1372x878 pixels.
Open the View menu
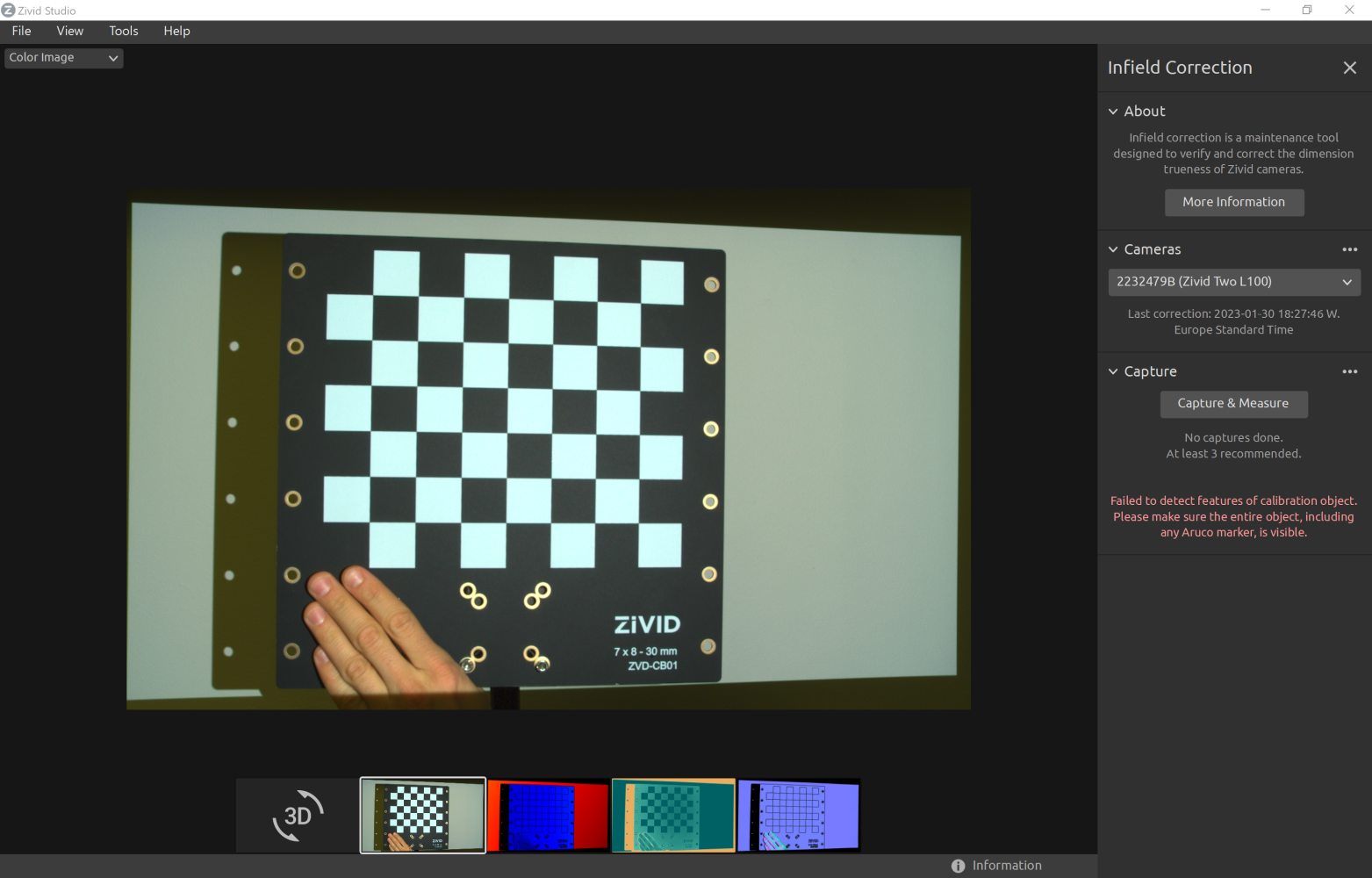pyautogui.click(x=70, y=31)
